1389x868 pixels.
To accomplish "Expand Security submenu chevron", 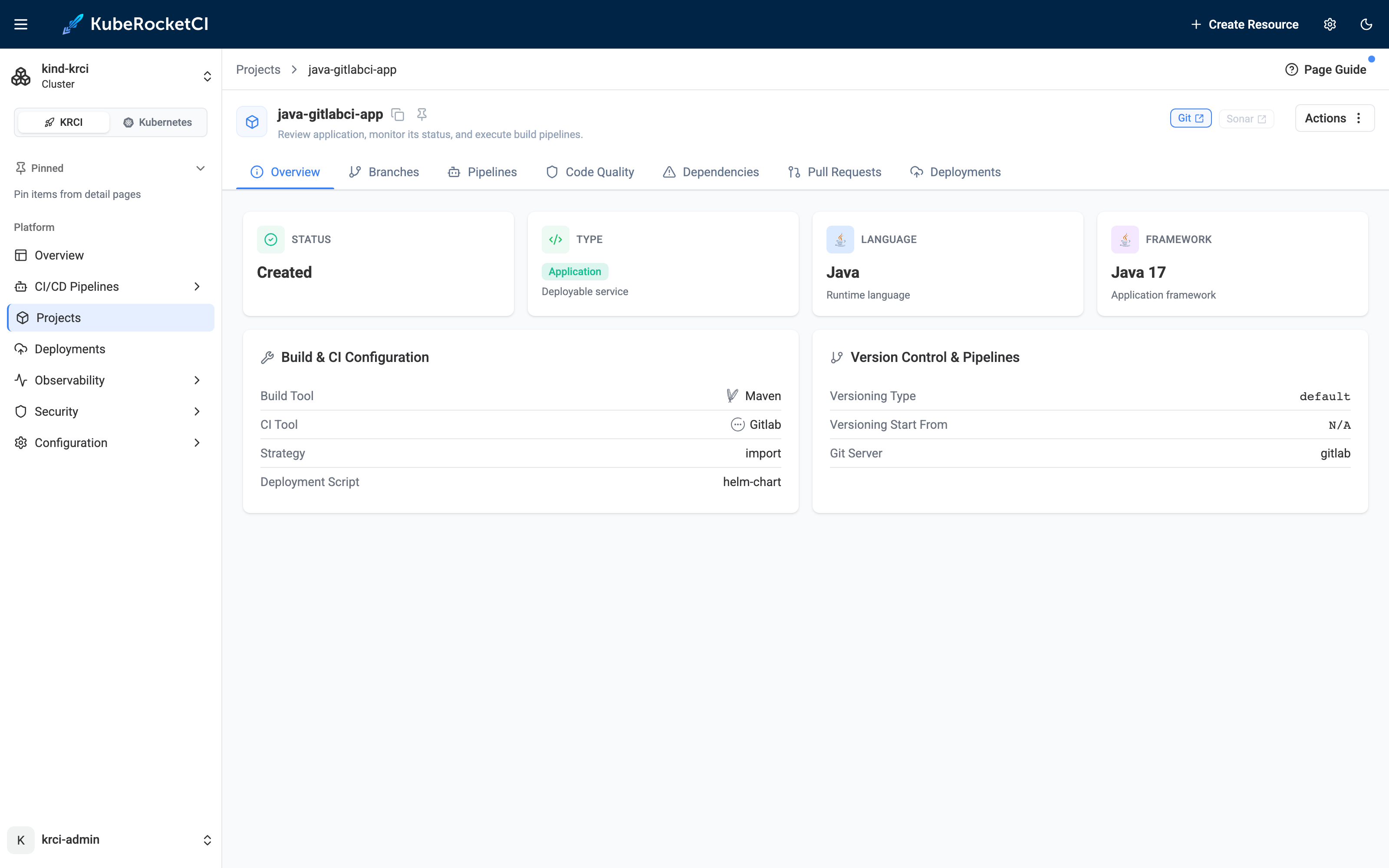I will pos(197,411).
